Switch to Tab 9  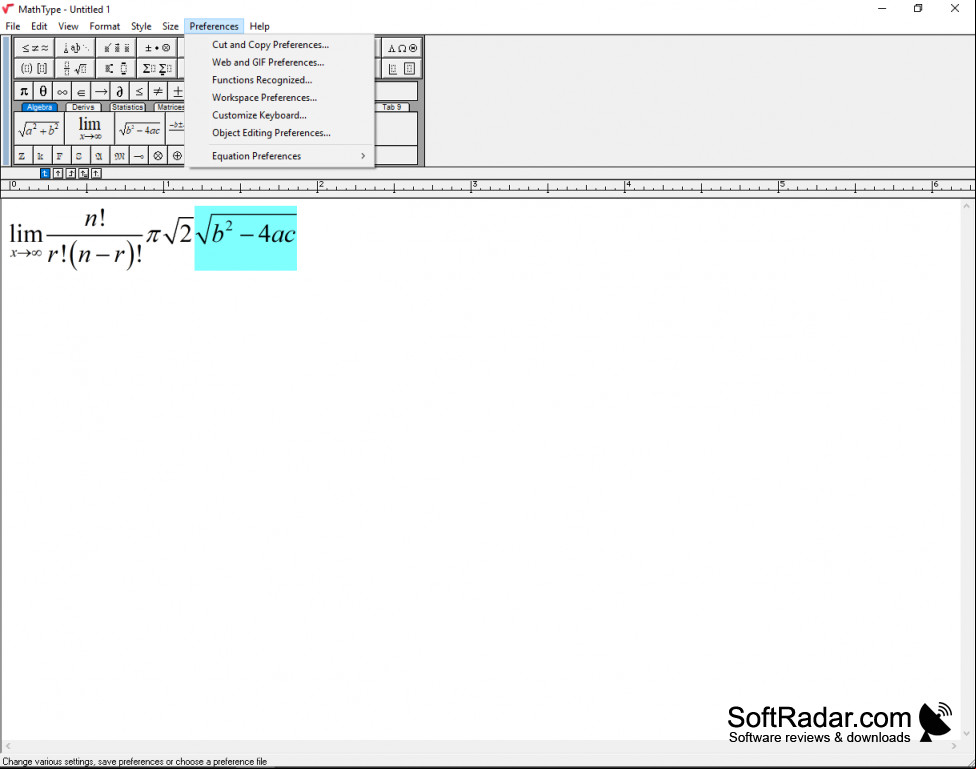[392, 107]
